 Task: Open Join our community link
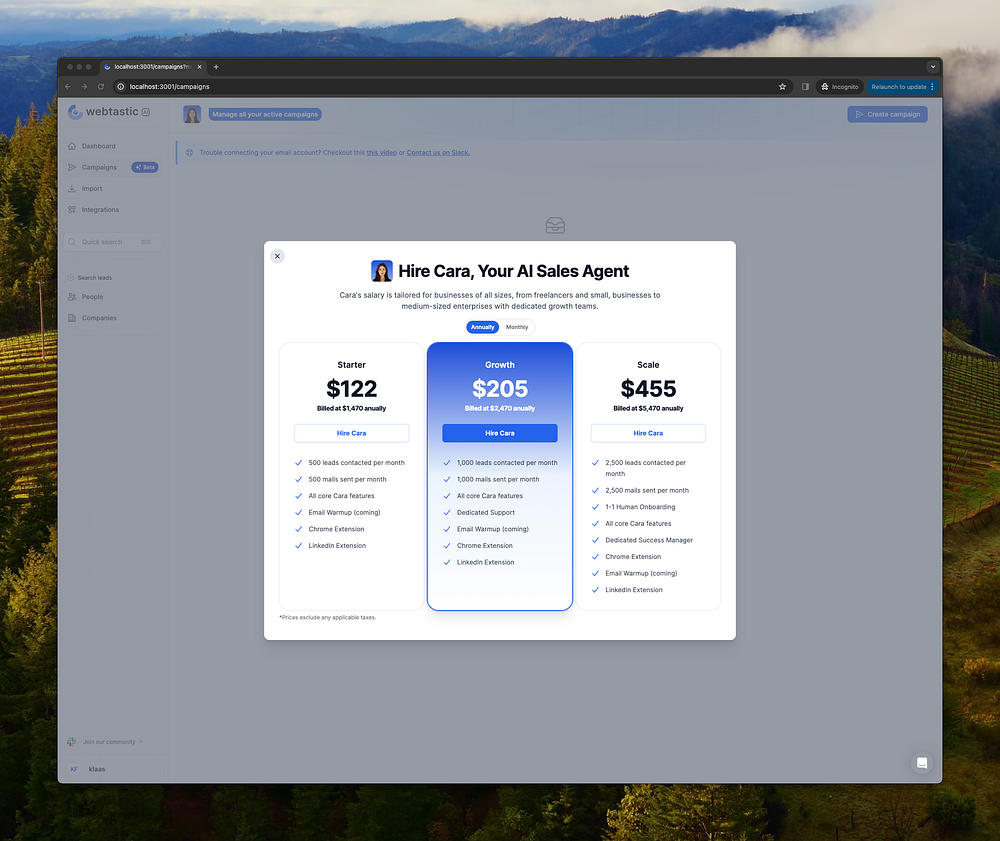pyautogui.click(x=112, y=742)
